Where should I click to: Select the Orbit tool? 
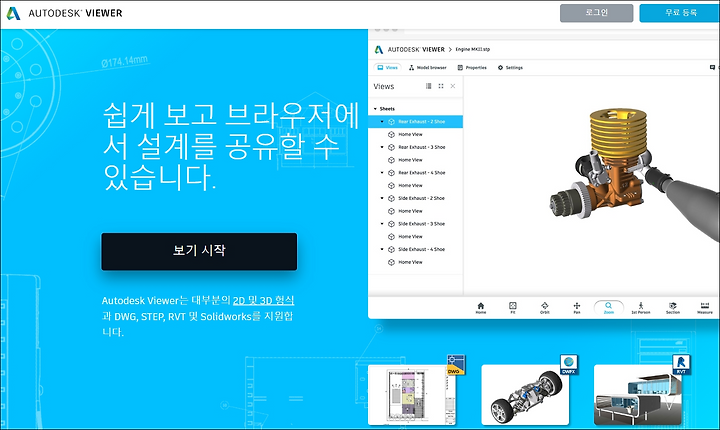(545, 308)
